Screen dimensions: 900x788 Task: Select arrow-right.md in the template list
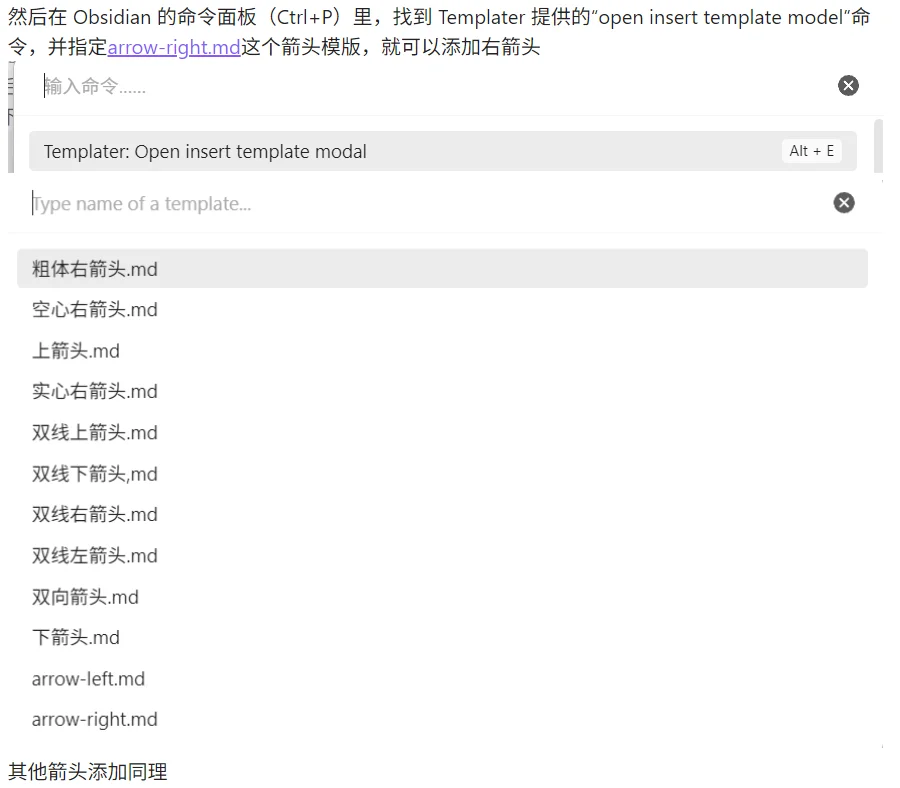[x=442, y=720]
